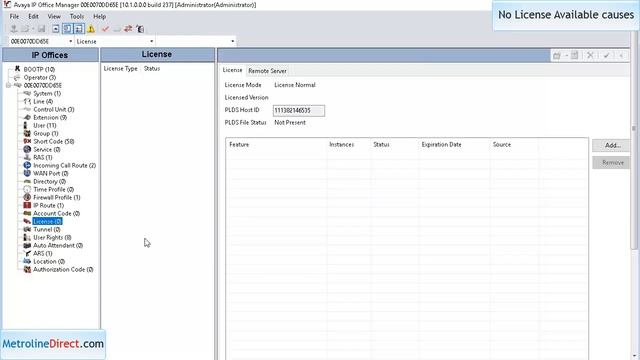Click the WAN Port (0) tree icon
The image size is (640, 360).
click(27, 173)
